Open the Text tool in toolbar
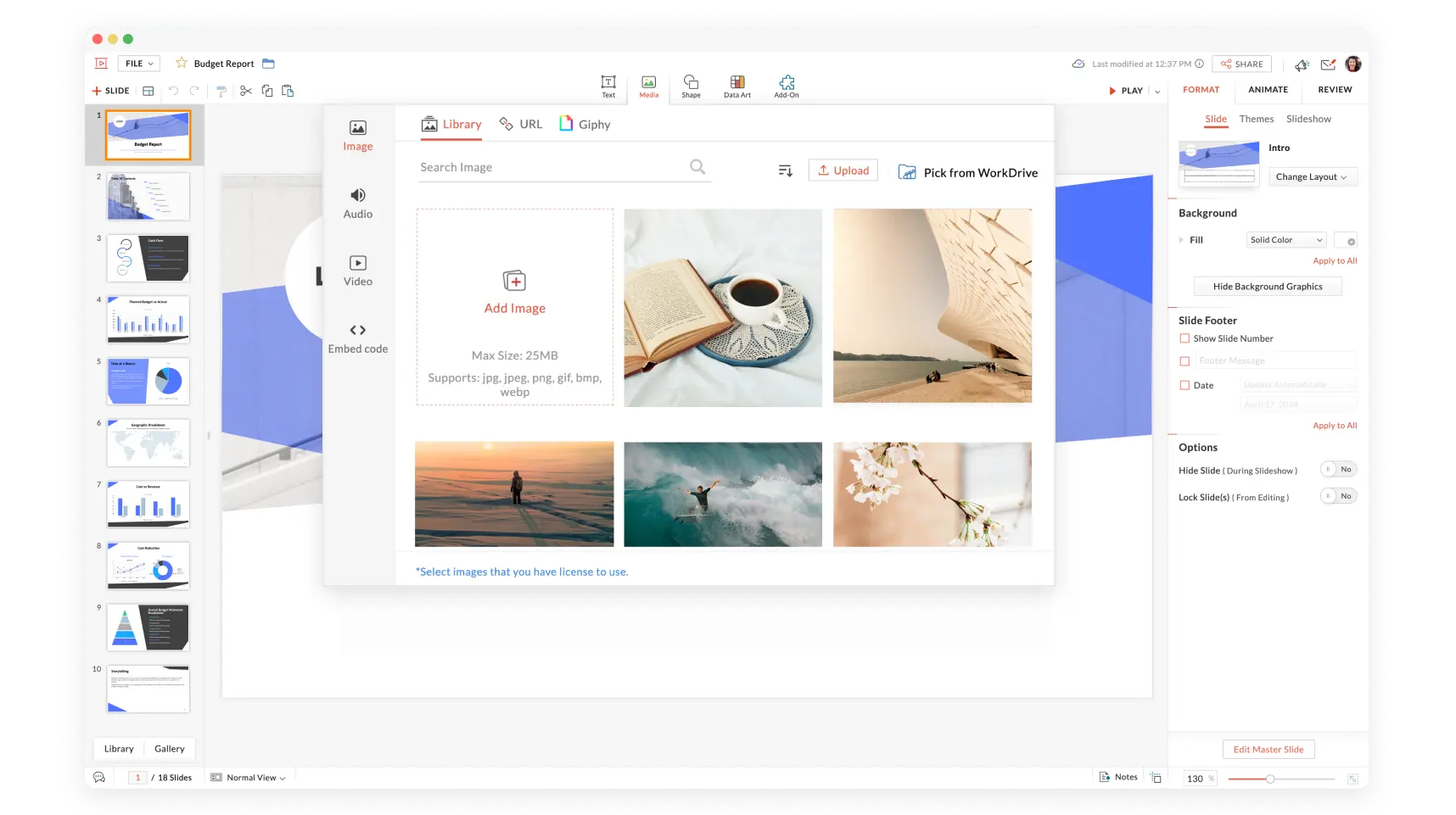 608,86
